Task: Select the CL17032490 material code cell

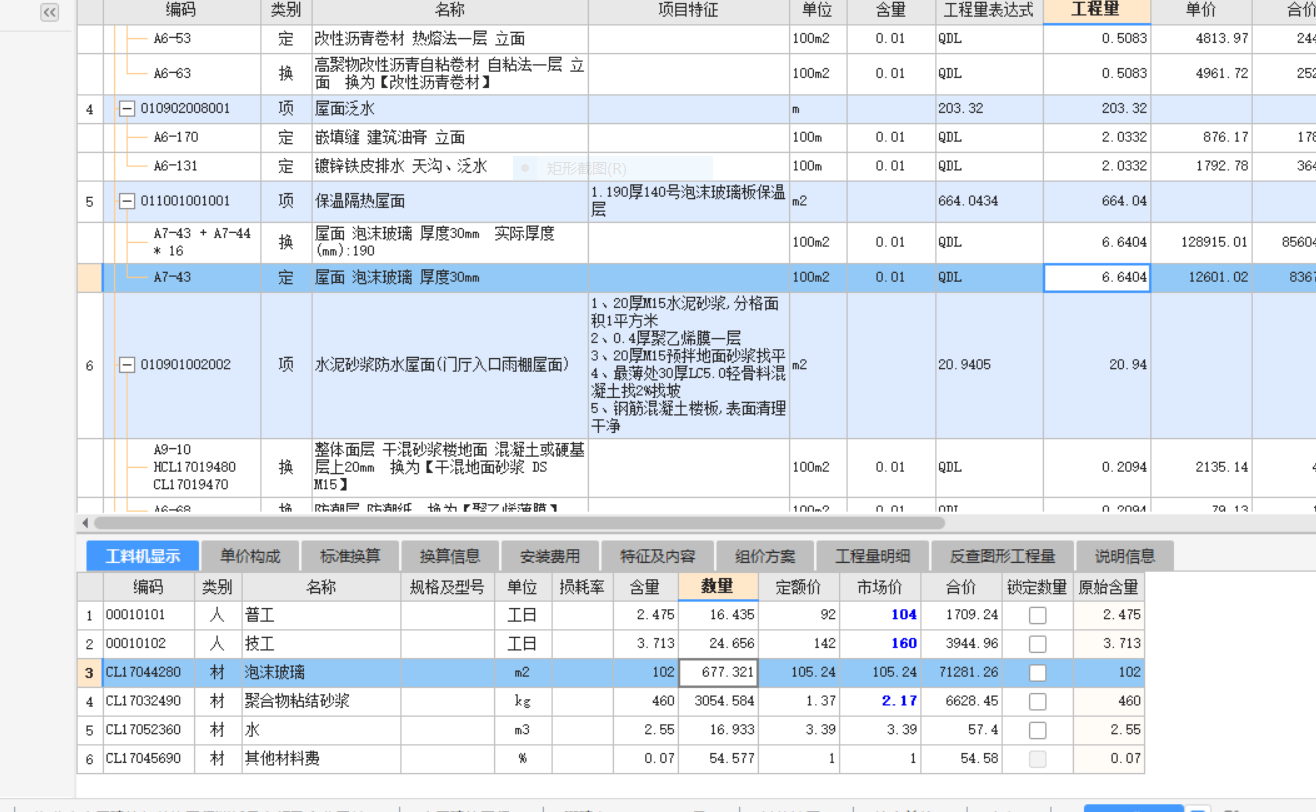Action: coord(147,702)
